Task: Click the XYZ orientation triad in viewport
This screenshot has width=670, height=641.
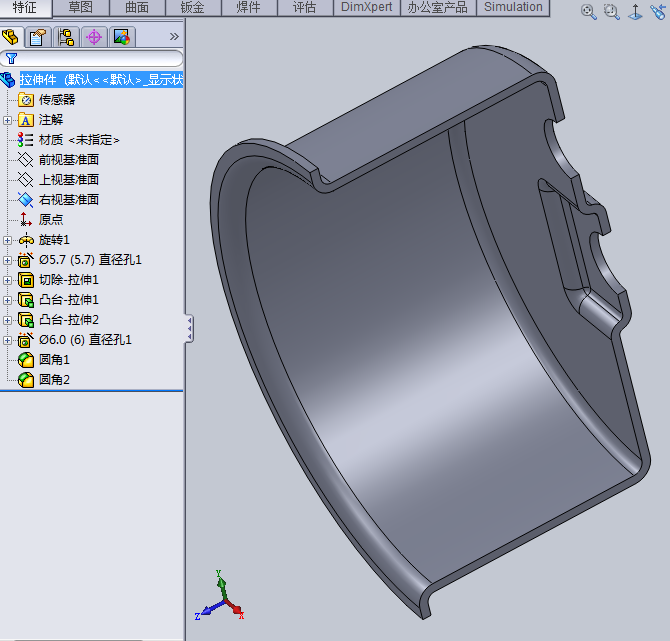Action: 219,596
